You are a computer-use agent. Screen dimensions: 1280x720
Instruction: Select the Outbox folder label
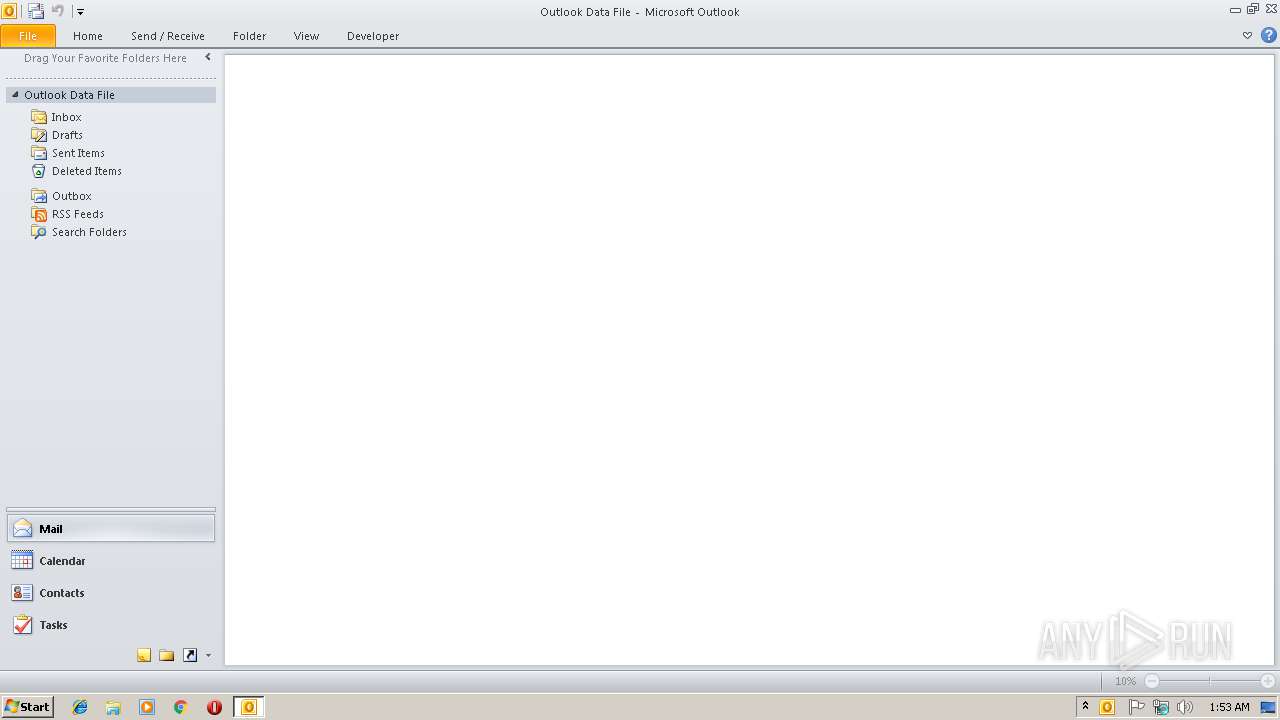click(x=72, y=196)
